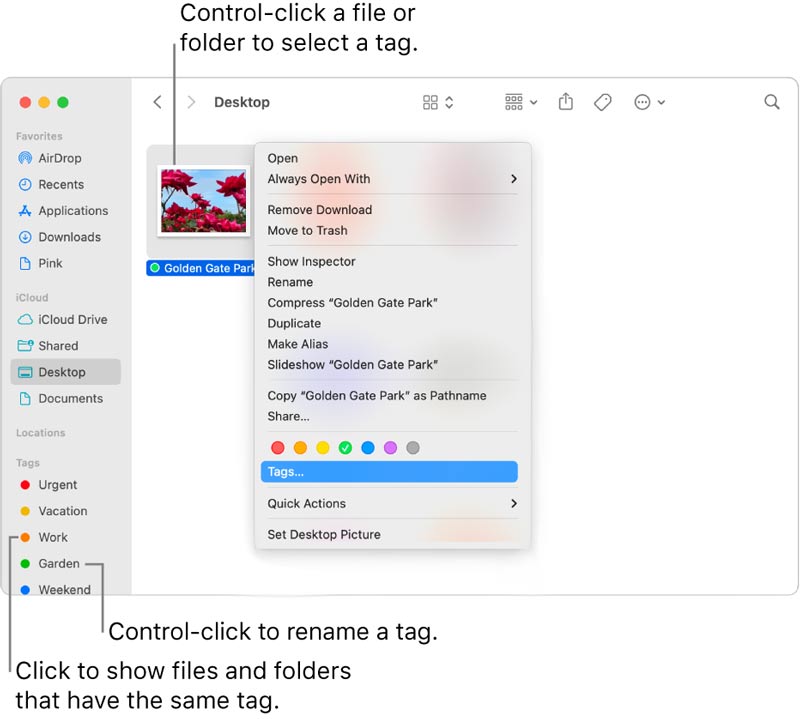Click the Search magnifier icon
The height and width of the screenshot is (719, 800).
coord(771,102)
